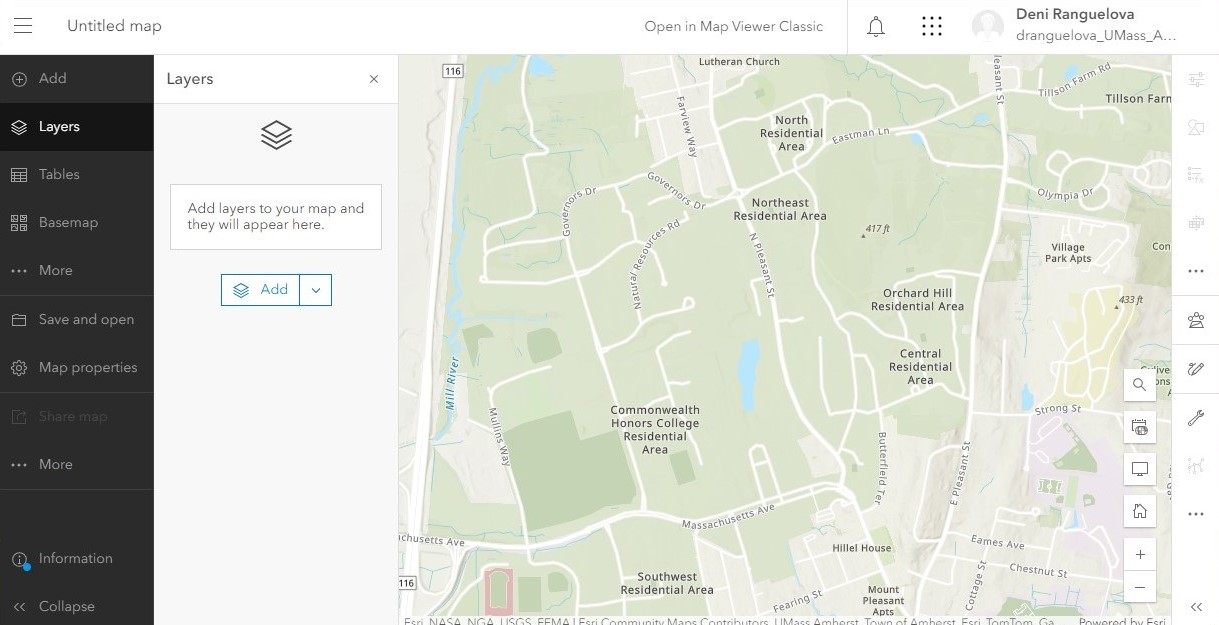Click stacked-windows widget below search

(x=1139, y=427)
